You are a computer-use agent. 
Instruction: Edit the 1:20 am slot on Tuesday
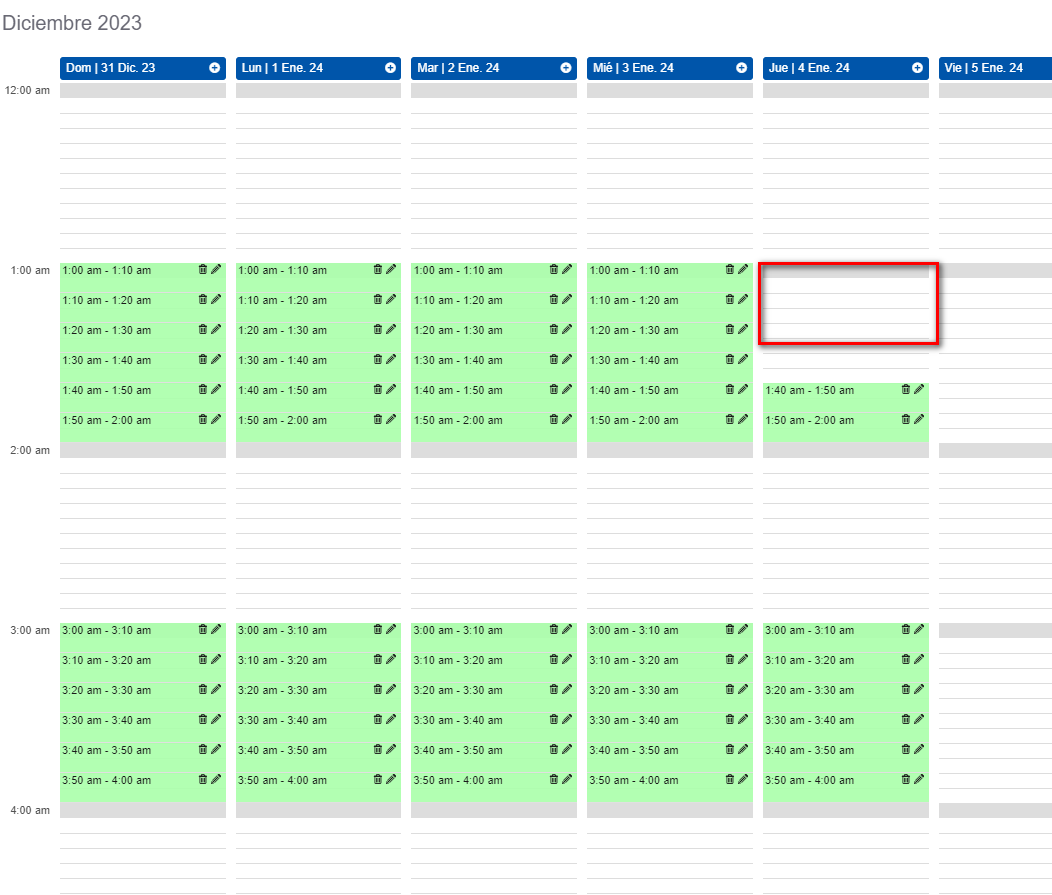tap(566, 329)
